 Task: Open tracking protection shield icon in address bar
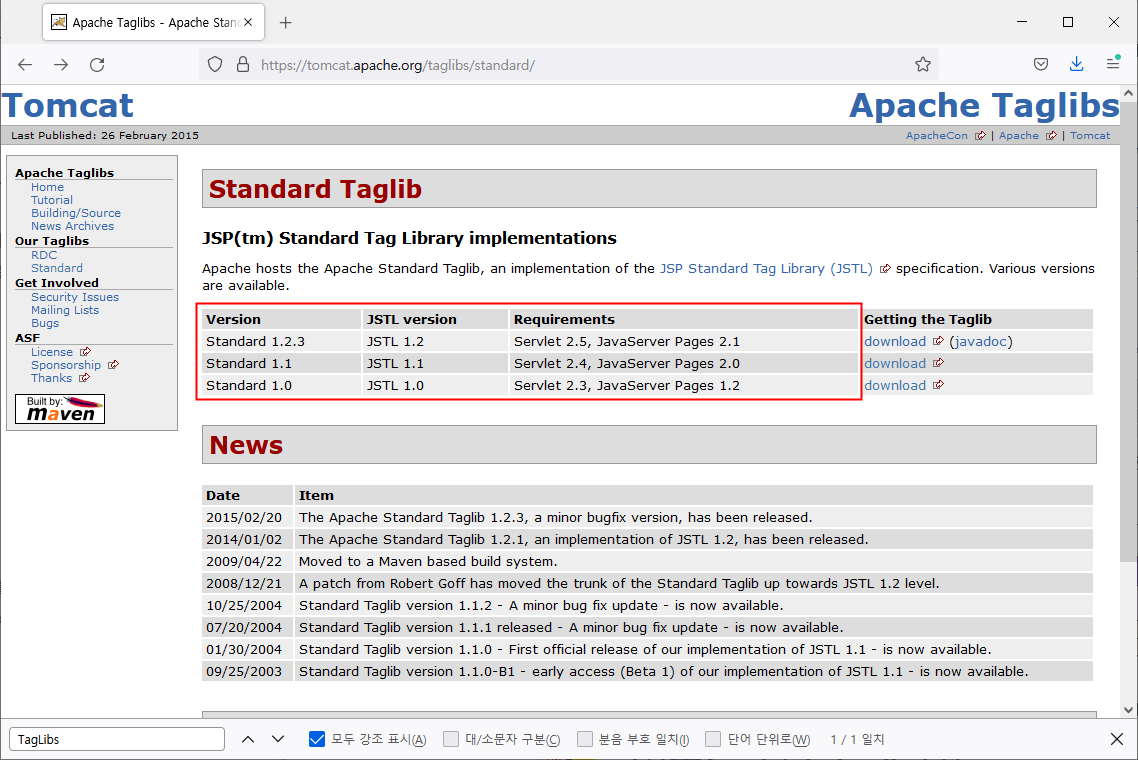(x=215, y=65)
